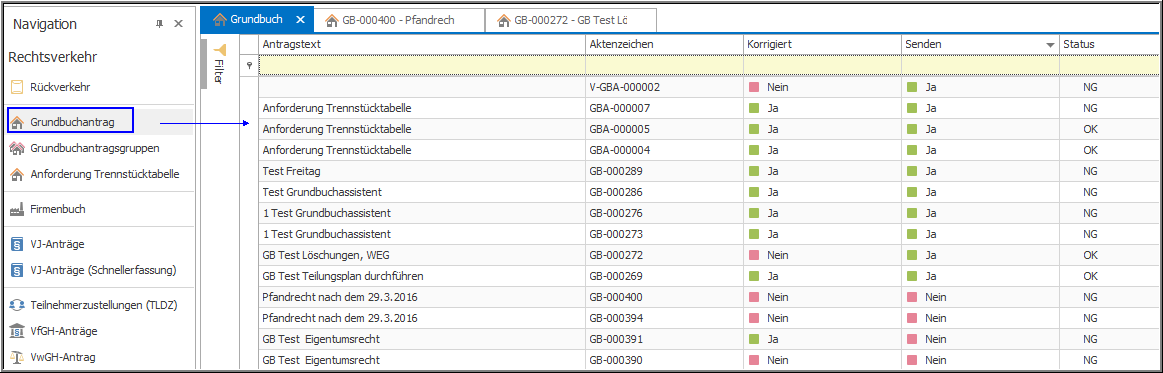Sort by the Antragstext column header
The height and width of the screenshot is (373, 1163).
pos(422,44)
